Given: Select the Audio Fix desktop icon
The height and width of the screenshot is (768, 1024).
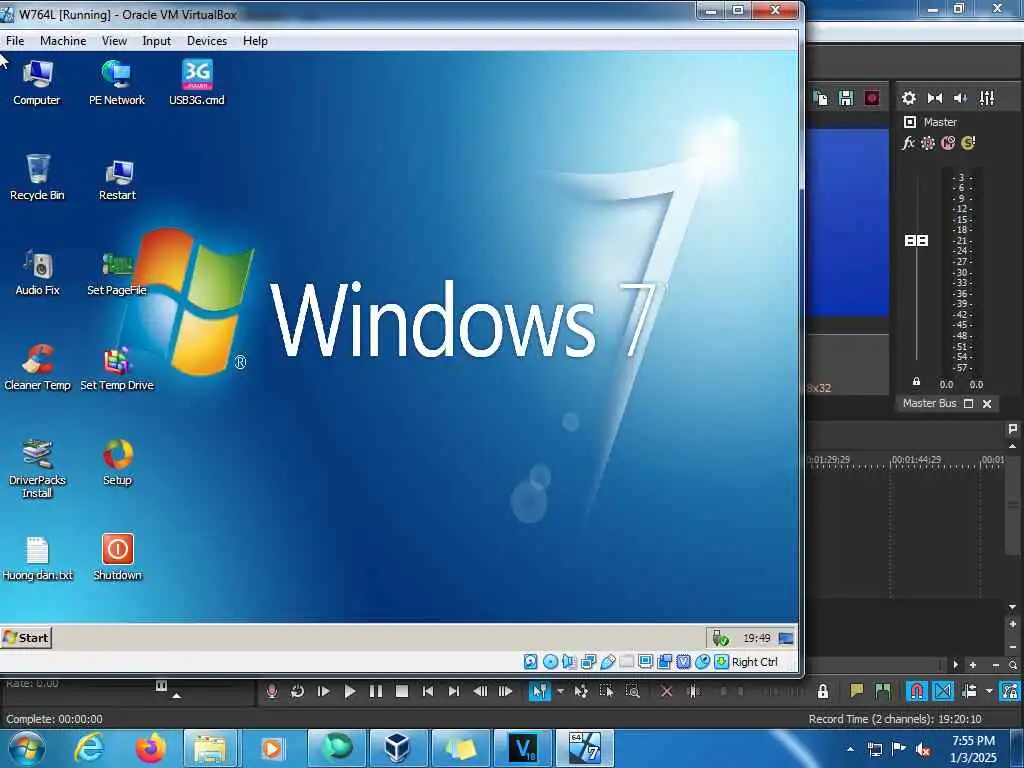Looking at the screenshot, I should (37, 272).
